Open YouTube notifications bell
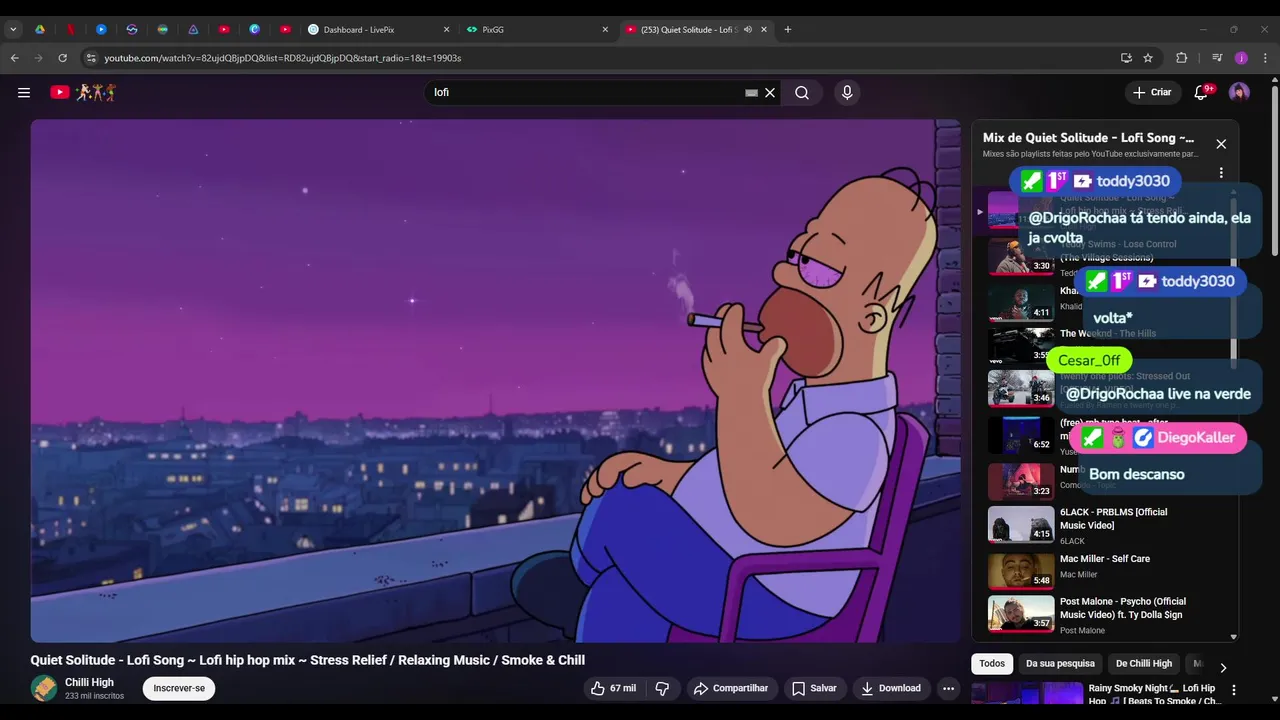 [1201, 92]
